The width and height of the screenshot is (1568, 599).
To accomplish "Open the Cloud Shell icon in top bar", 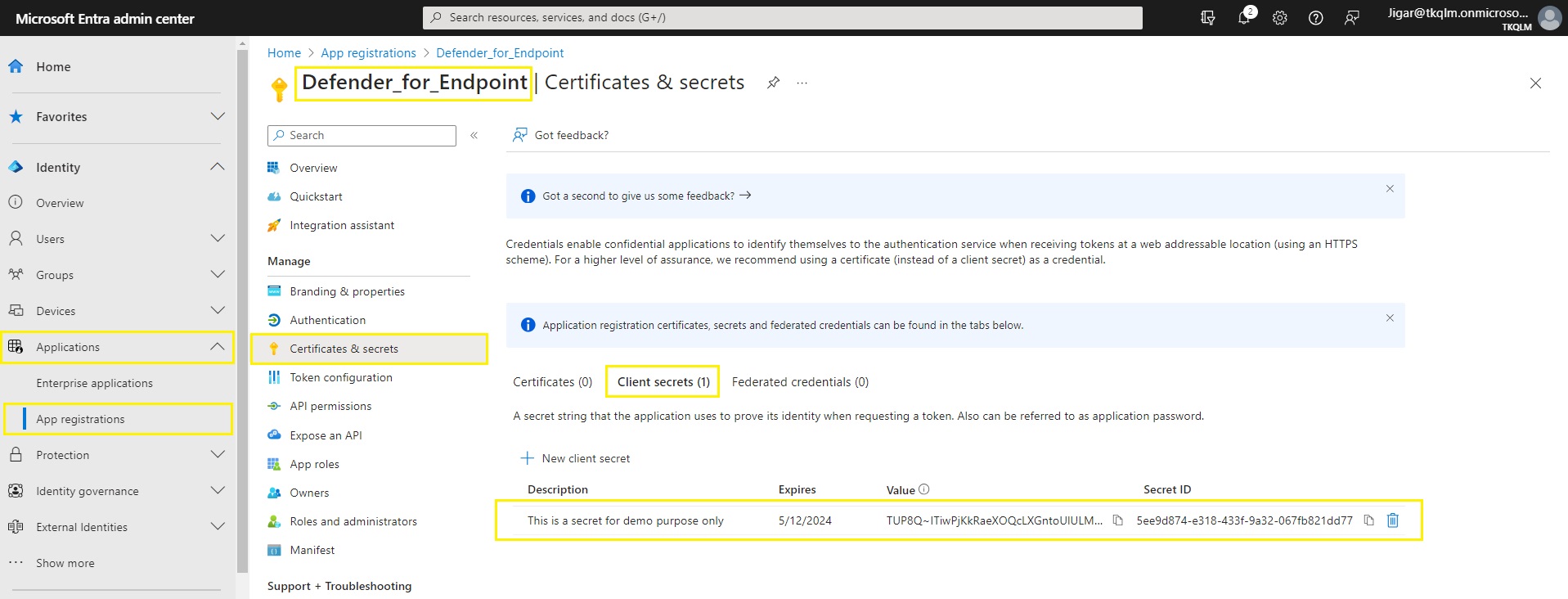I will pyautogui.click(x=1208, y=18).
